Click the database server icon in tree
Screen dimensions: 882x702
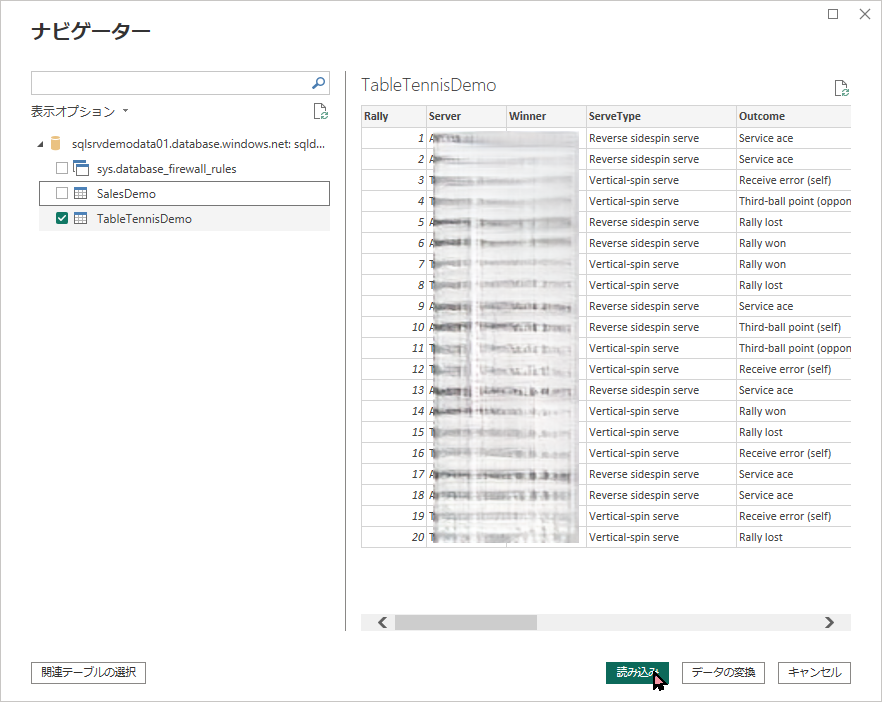tap(56, 144)
